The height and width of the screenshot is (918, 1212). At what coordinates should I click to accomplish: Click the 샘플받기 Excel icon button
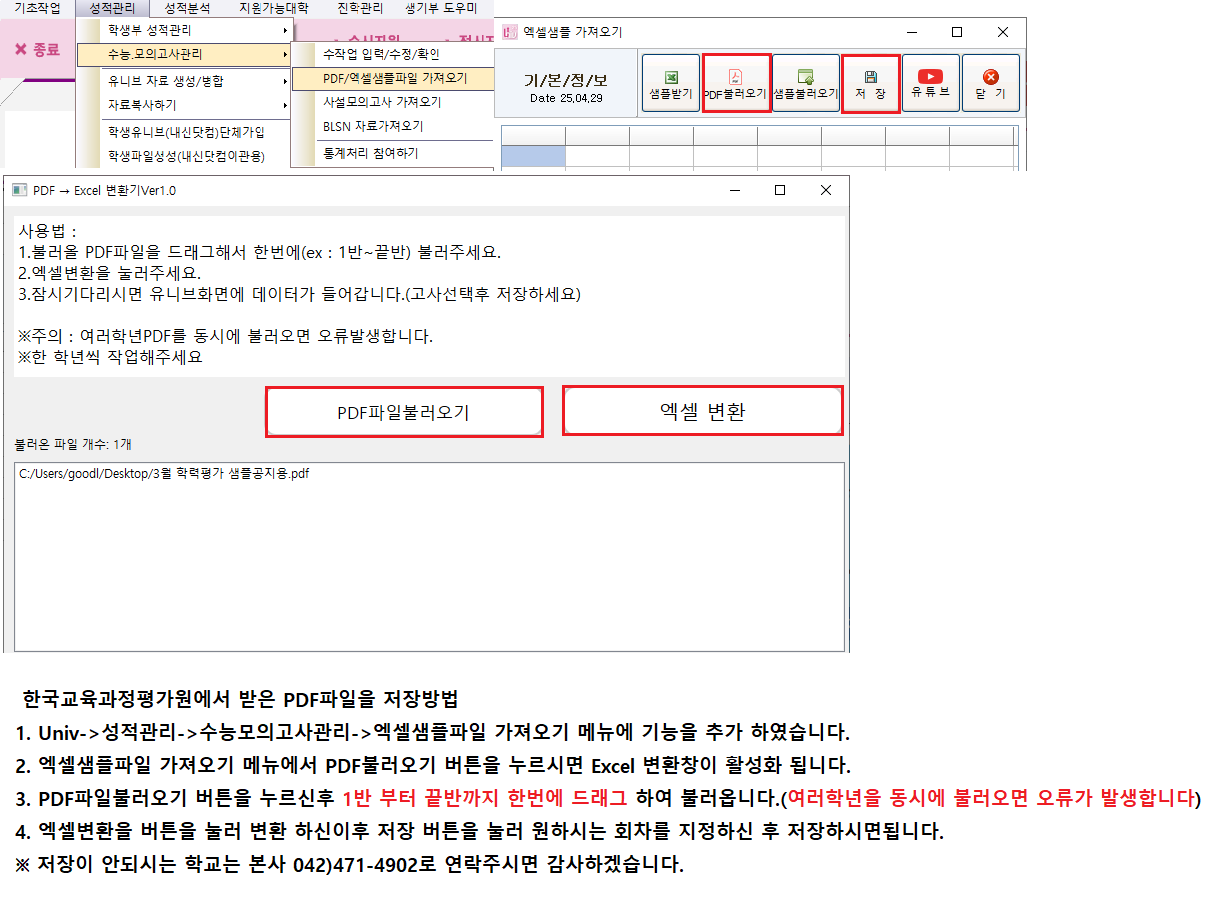click(669, 82)
